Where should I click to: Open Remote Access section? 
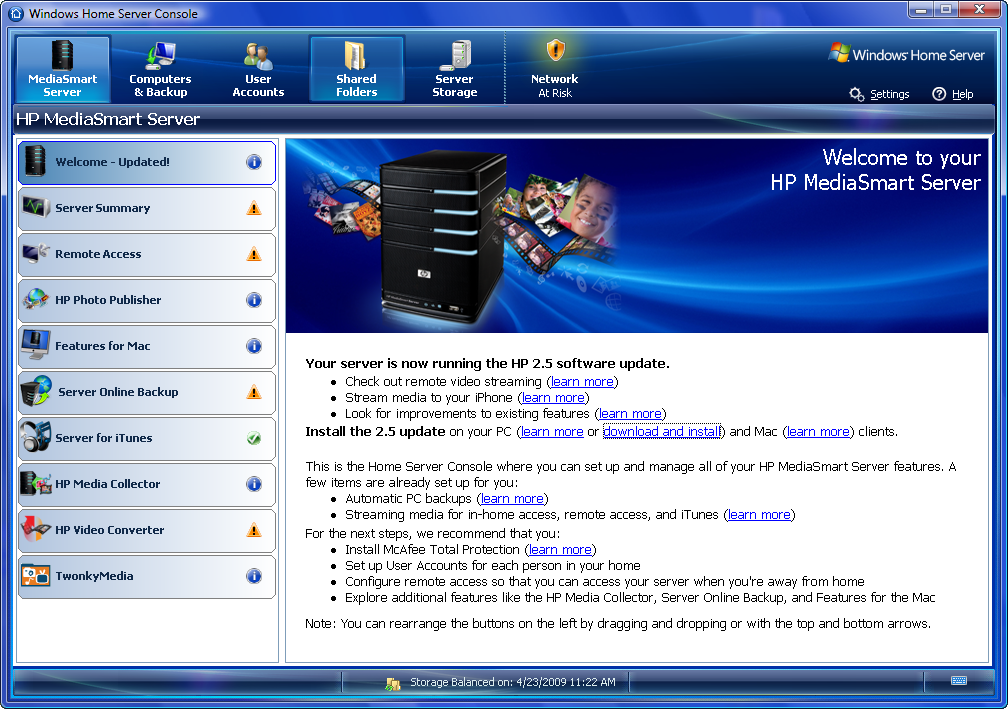pyautogui.click(x=147, y=255)
